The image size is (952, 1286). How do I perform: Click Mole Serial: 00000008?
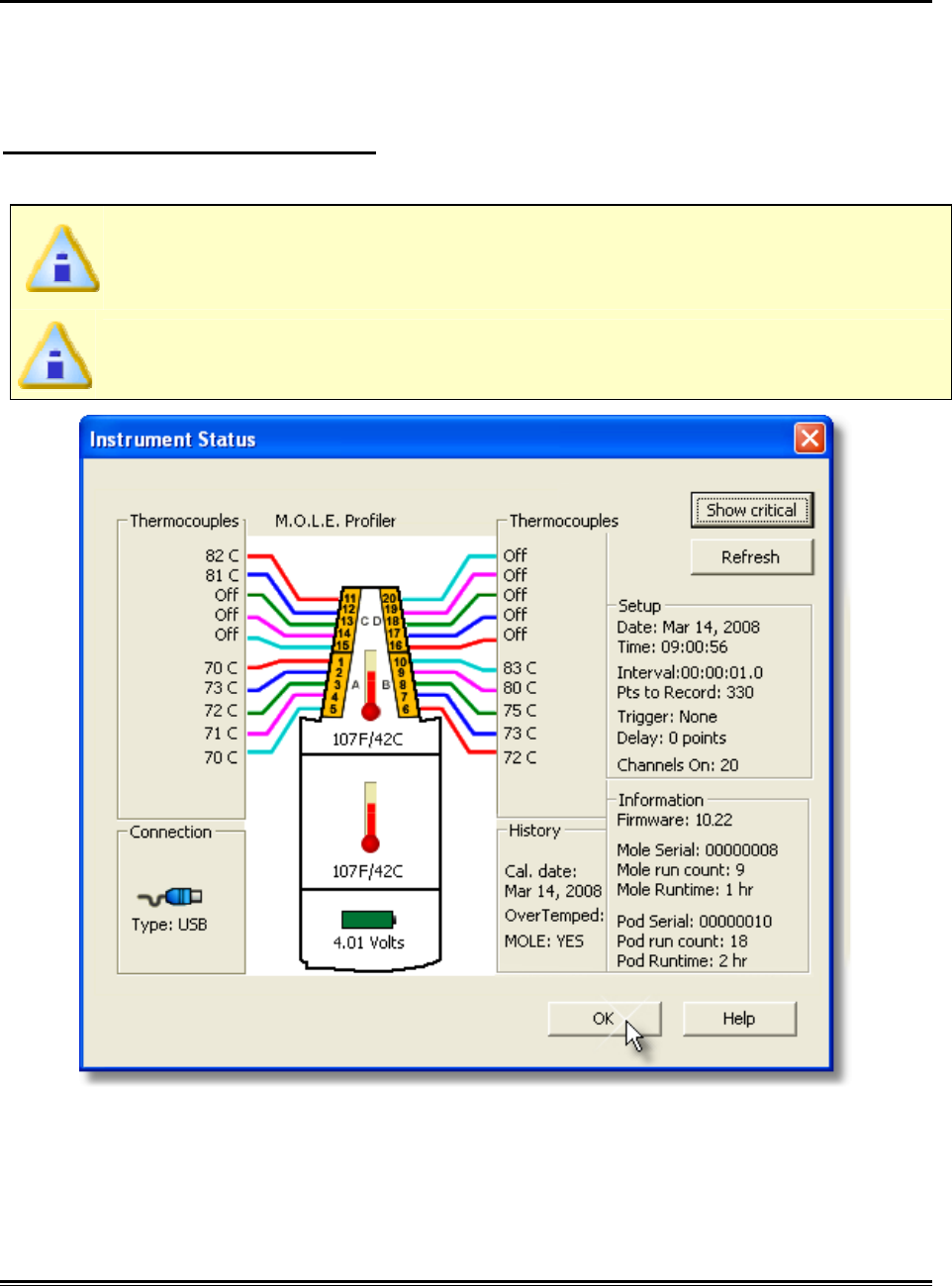click(x=698, y=849)
